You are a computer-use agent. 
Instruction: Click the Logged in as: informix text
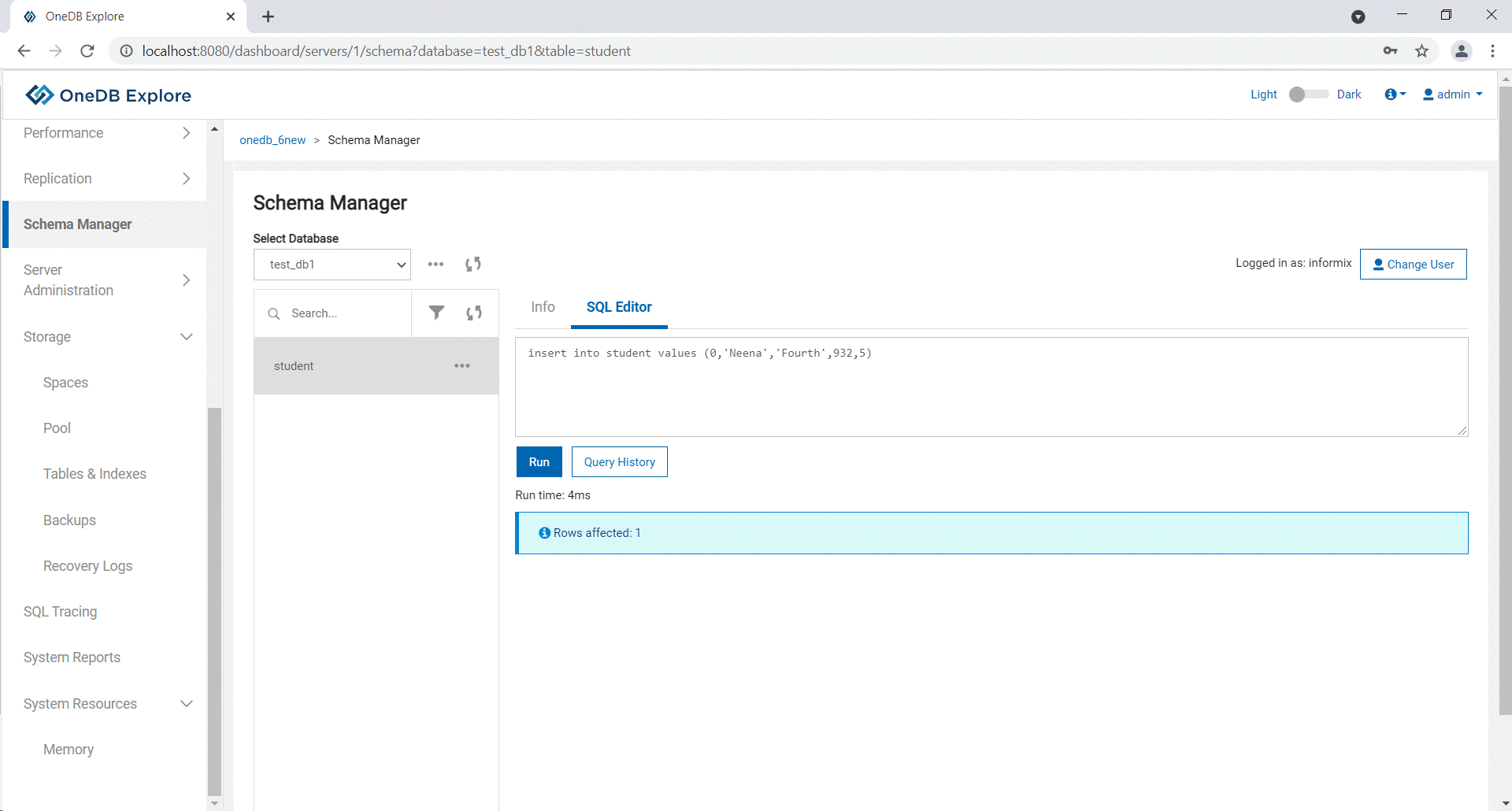point(1293,263)
